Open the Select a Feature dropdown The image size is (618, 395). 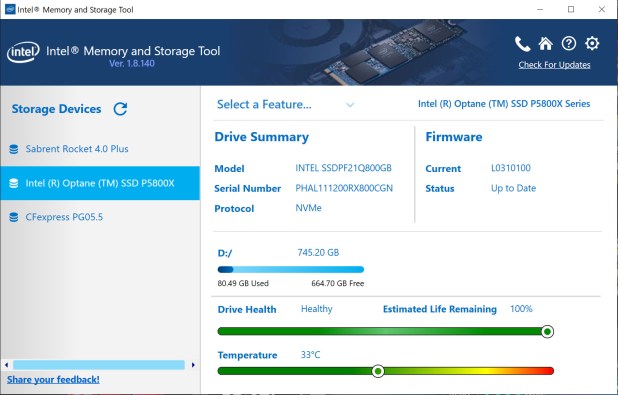coord(286,104)
